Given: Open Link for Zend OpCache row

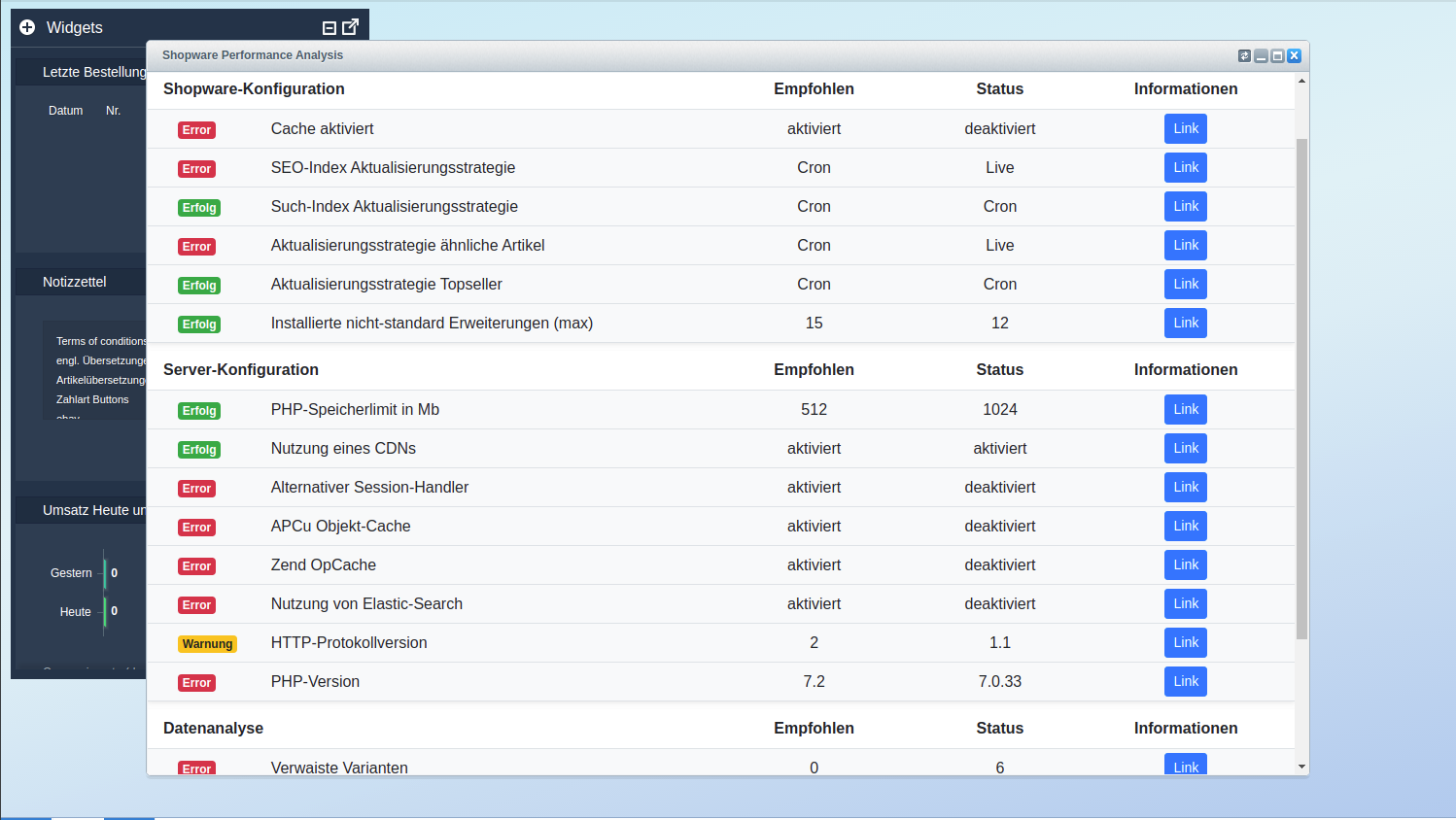Looking at the screenshot, I should pyautogui.click(x=1185, y=565).
